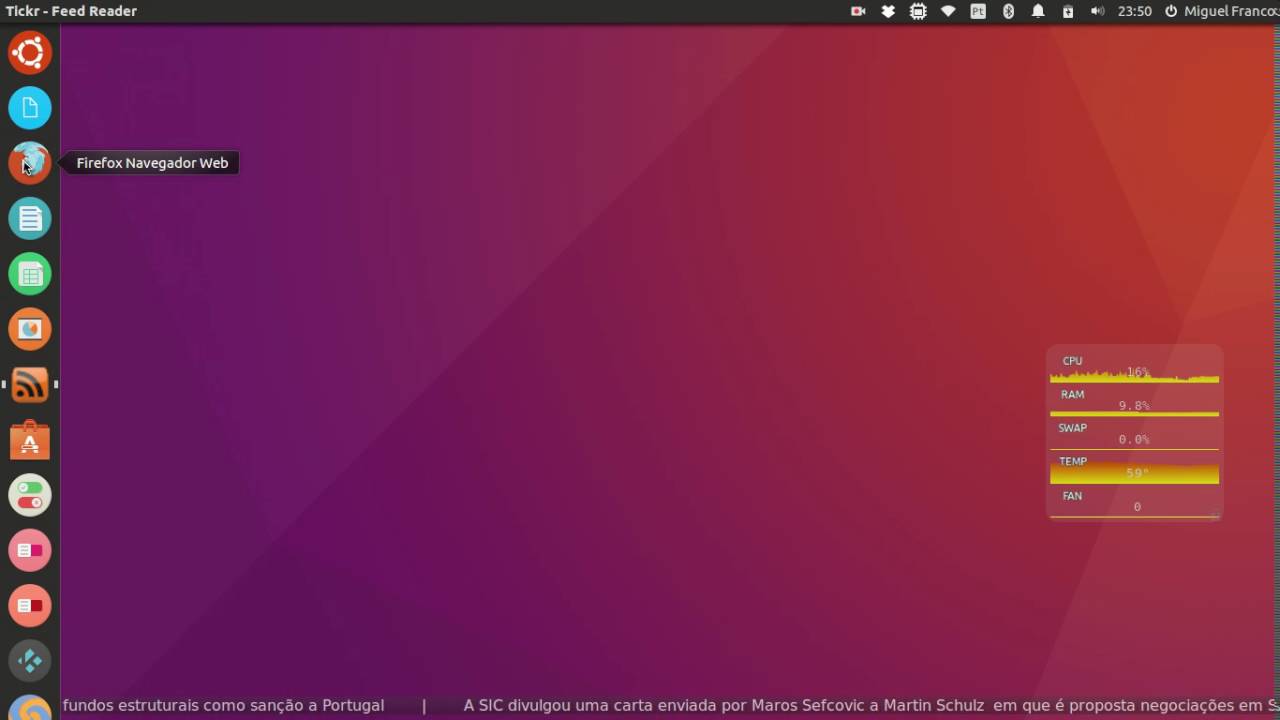Launch Firefox Navegador Web from the launcher
1280x720 pixels.
tap(30, 163)
